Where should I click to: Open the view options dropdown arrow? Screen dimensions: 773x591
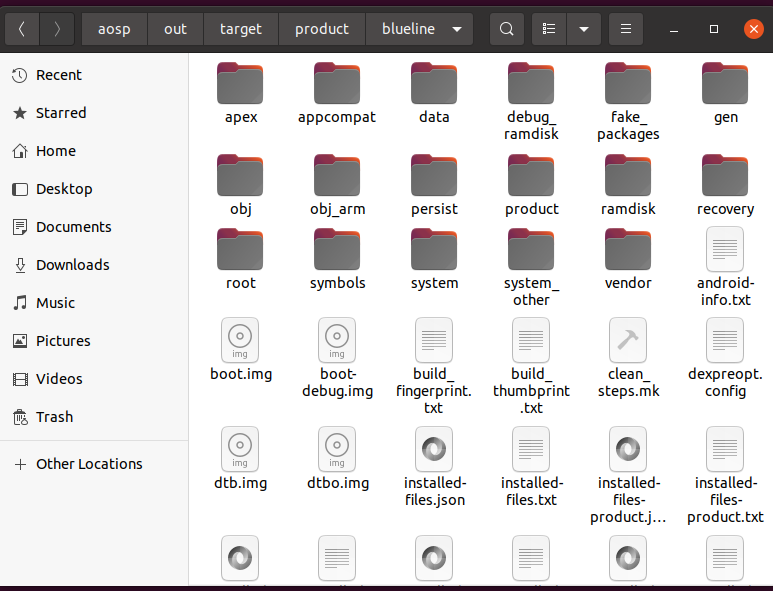tap(583, 29)
